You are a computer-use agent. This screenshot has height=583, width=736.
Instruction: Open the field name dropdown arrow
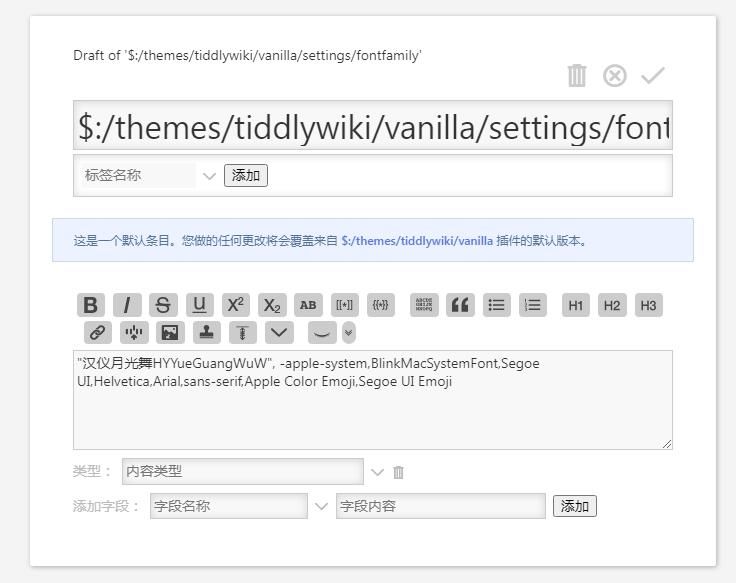(321, 506)
